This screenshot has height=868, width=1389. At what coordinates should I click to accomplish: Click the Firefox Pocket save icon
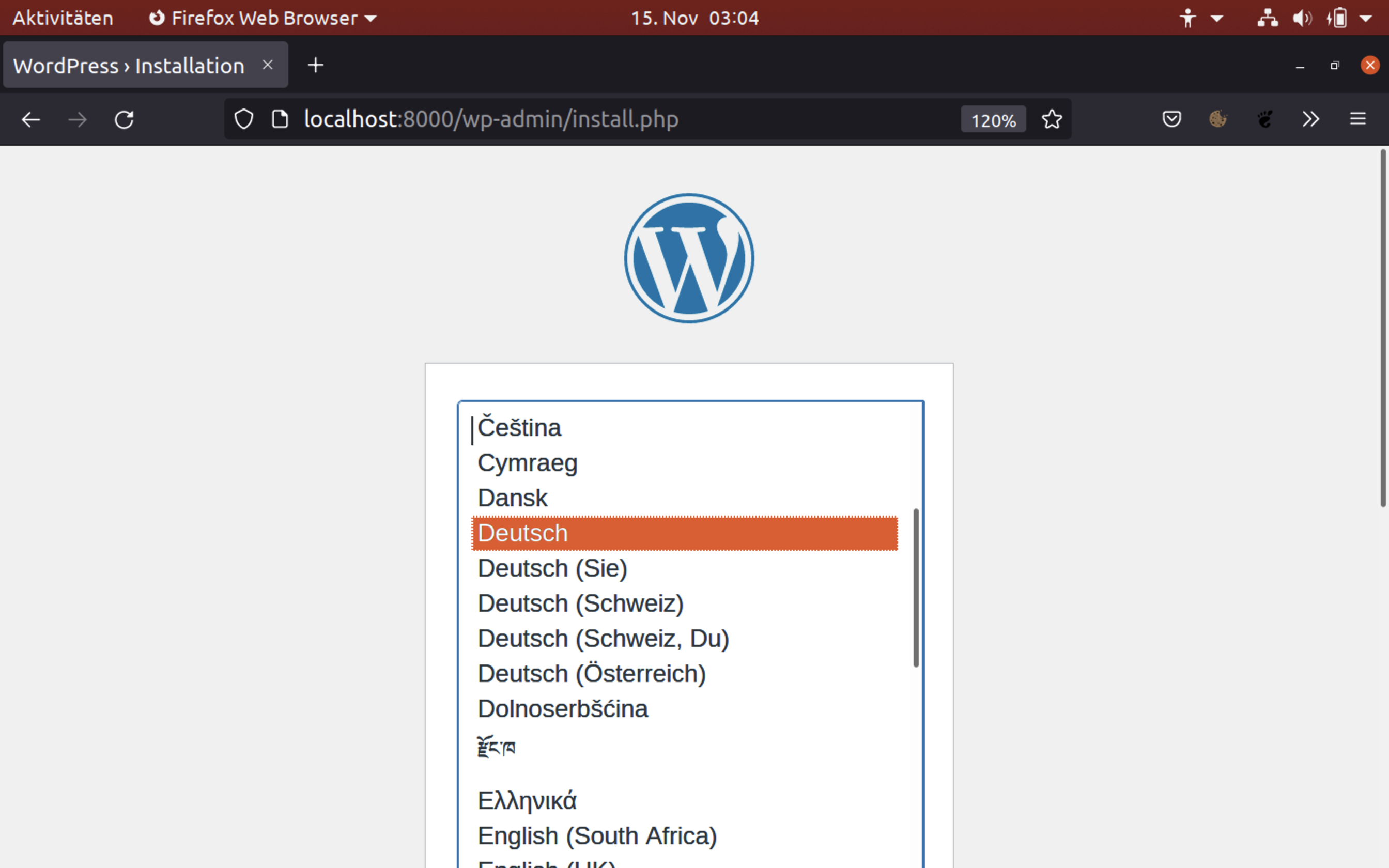pyautogui.click(x=1171, y=120)
